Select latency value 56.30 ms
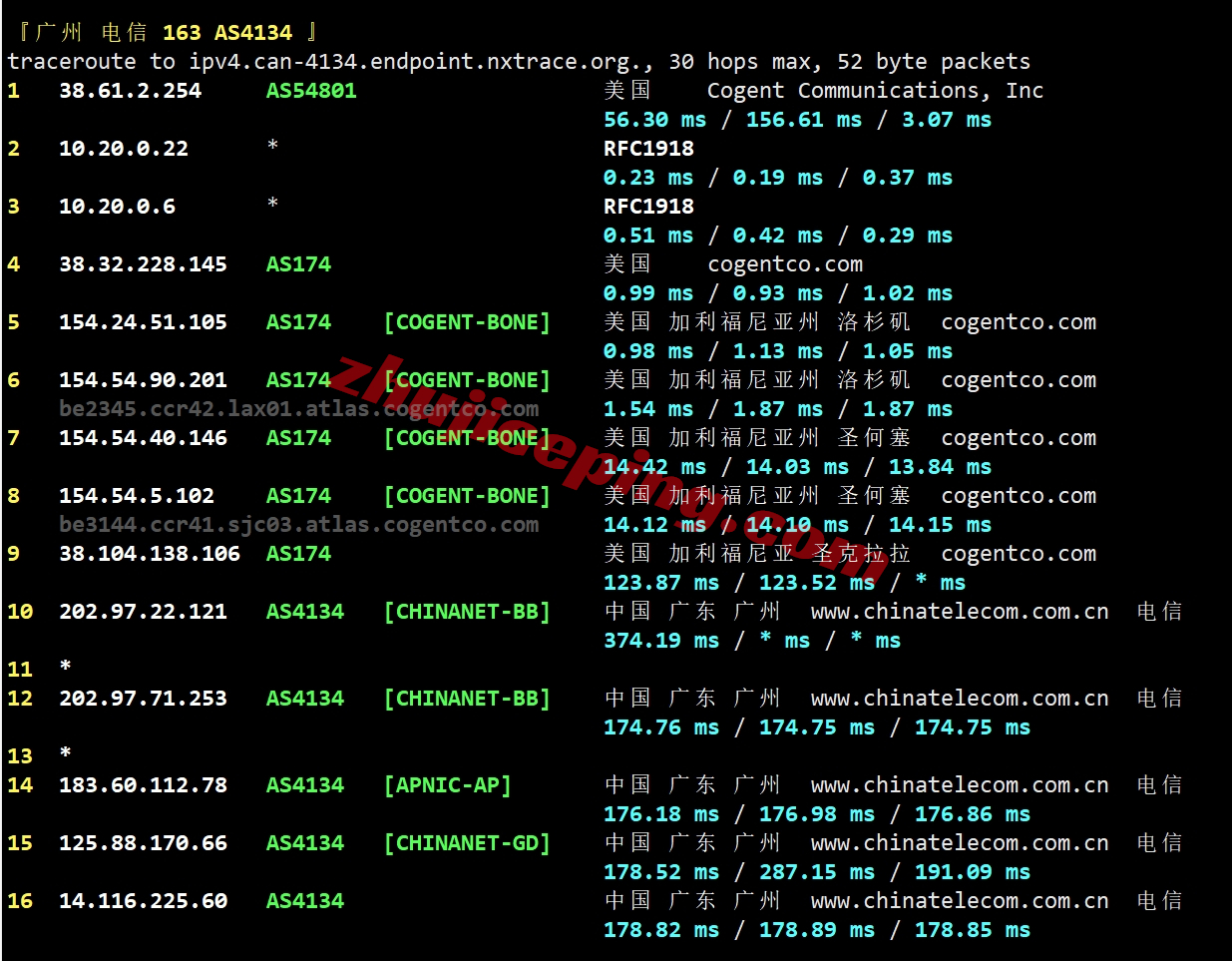The image size is (1232, 961). pos(654,120)
